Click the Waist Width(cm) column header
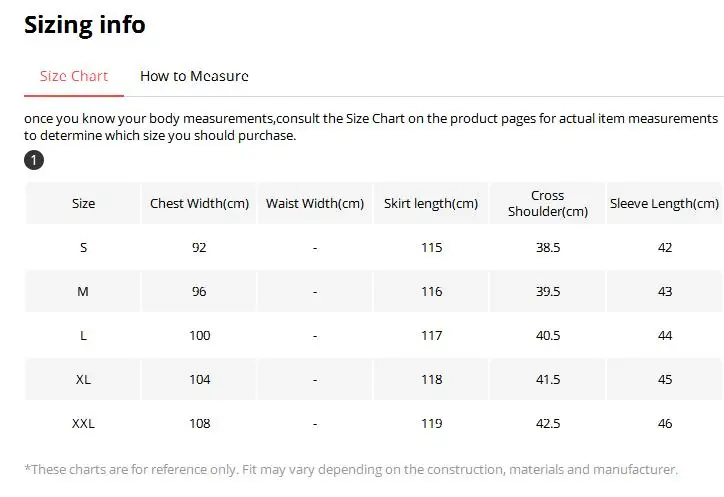724x497 pixels. (315, 204)
